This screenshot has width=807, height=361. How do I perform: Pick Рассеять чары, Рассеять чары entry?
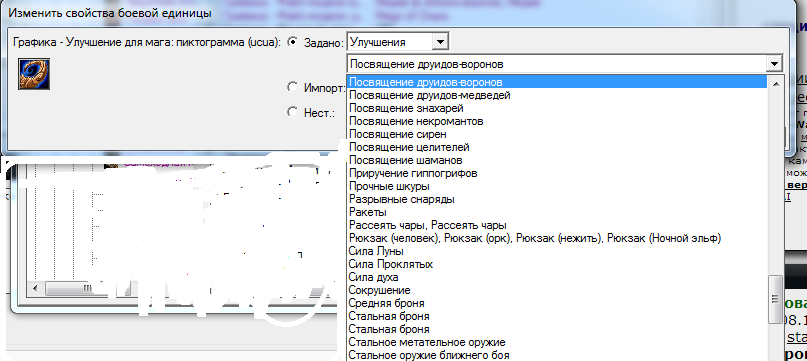point(557,226)
